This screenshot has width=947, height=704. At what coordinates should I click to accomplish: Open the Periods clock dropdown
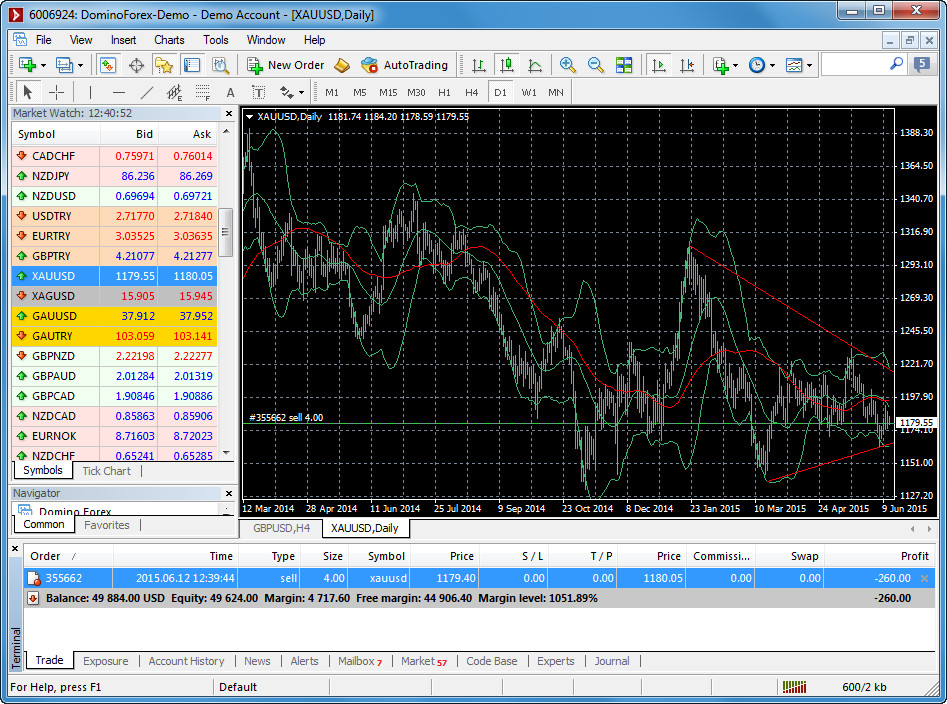(760, 65)
